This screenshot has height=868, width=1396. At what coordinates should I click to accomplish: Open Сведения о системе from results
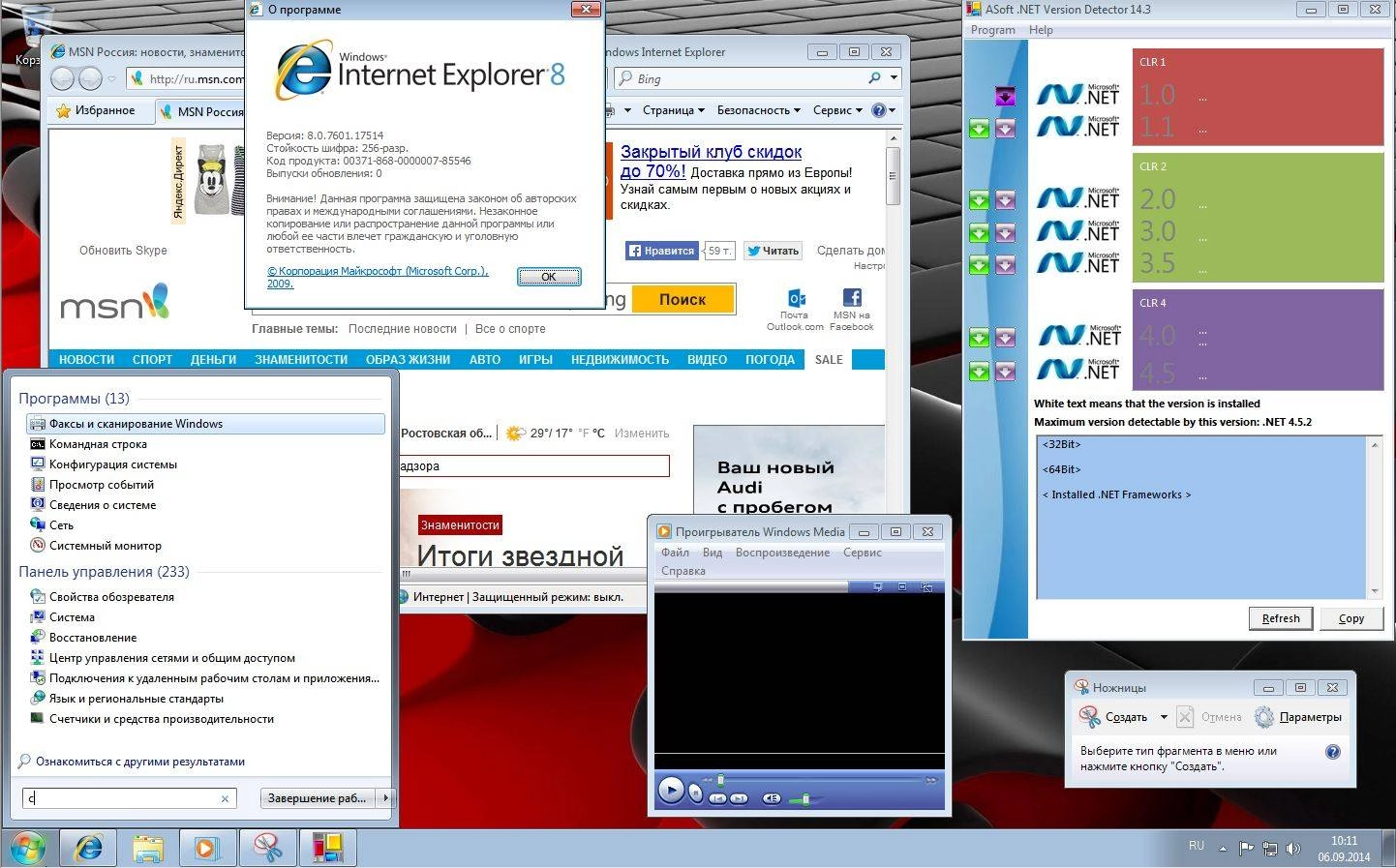pyautogui.click(x=103, y=505)
